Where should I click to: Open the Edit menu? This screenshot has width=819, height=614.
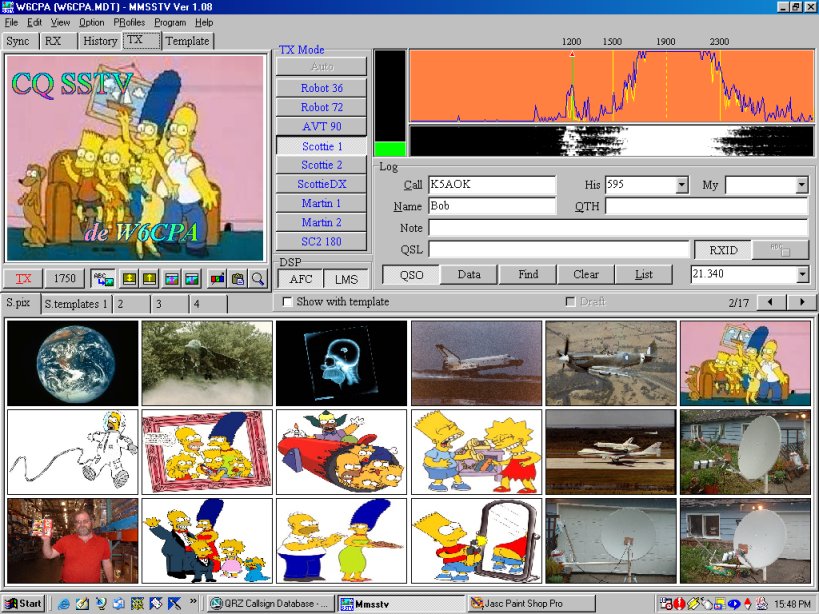coord(34,22)
